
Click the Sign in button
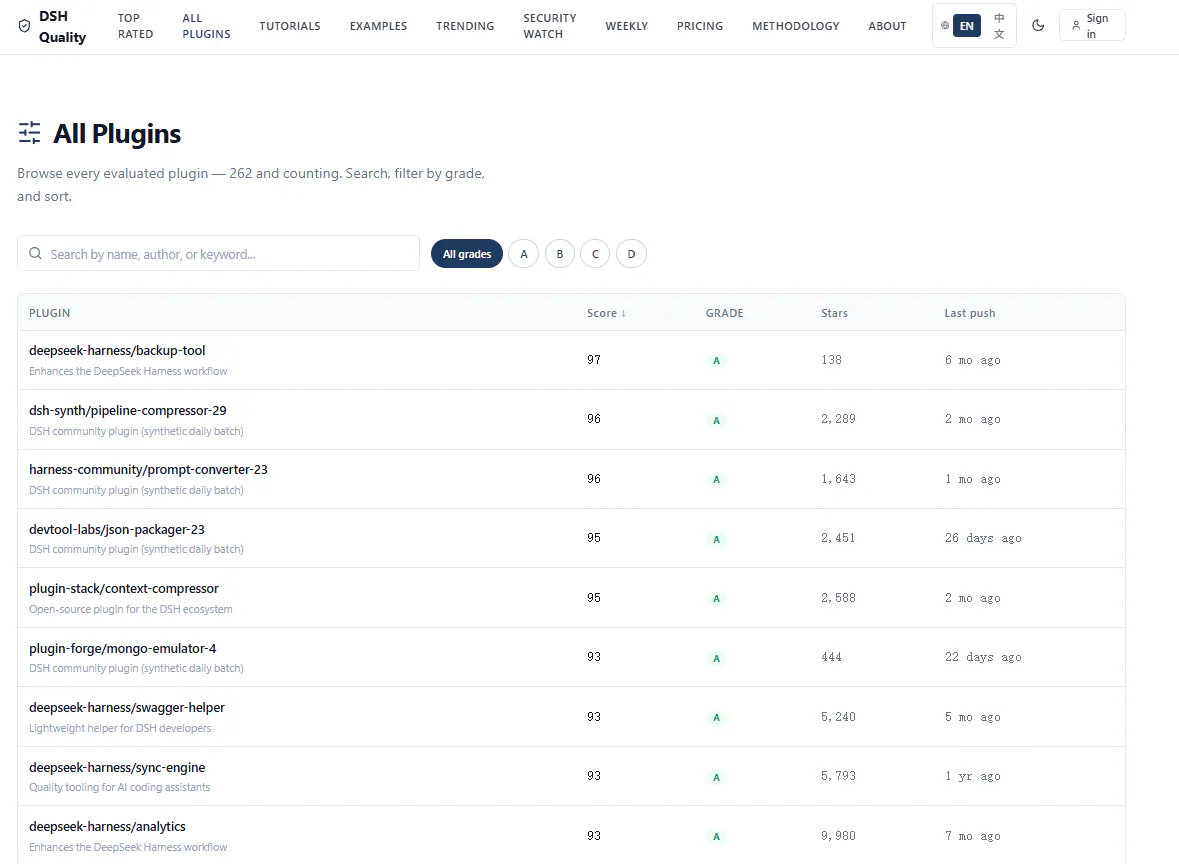pyautogui.click(x=1092, y=26)
